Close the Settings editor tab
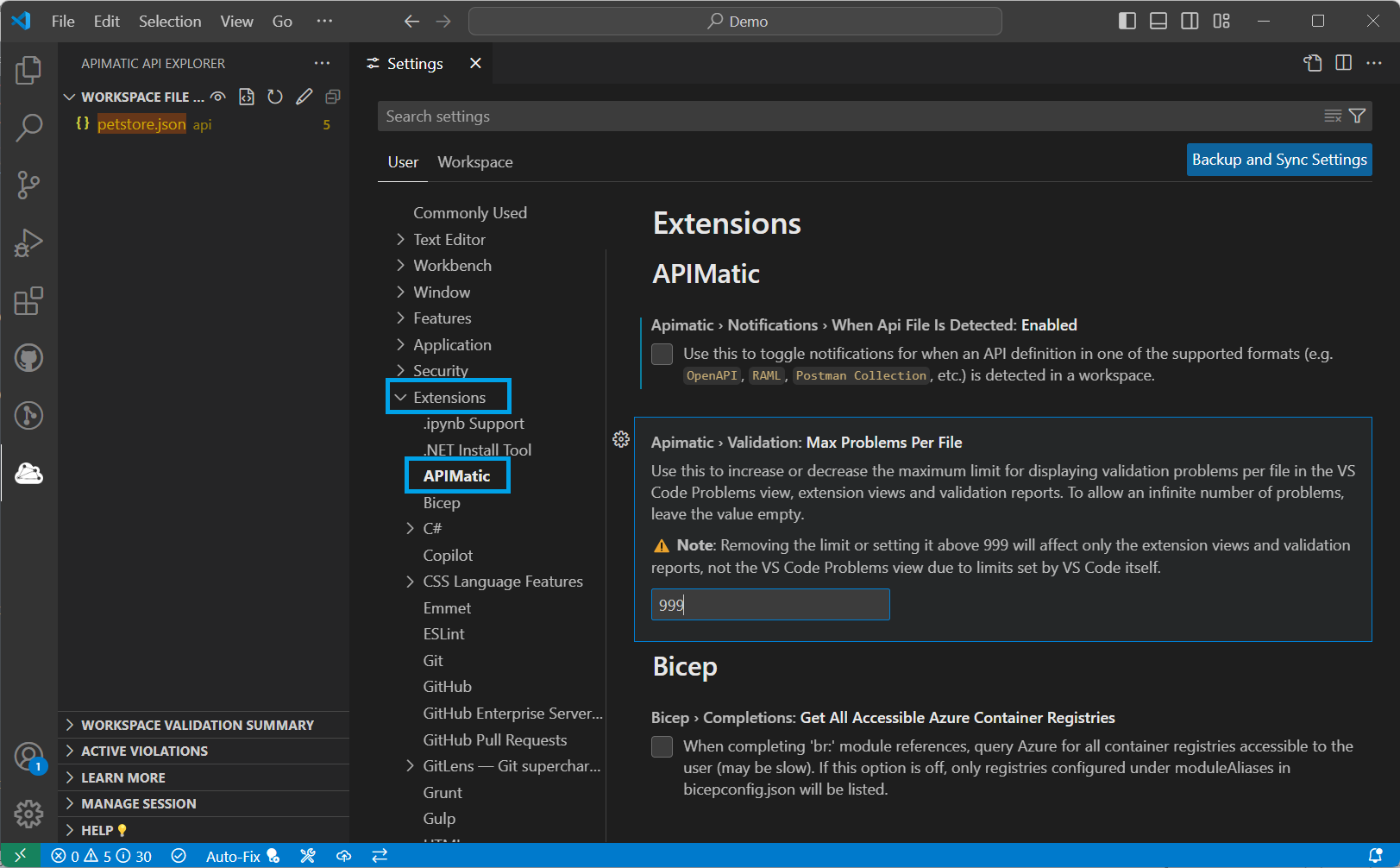The image size is (1400, 868). pyautogui.click(x=475, y=63)
